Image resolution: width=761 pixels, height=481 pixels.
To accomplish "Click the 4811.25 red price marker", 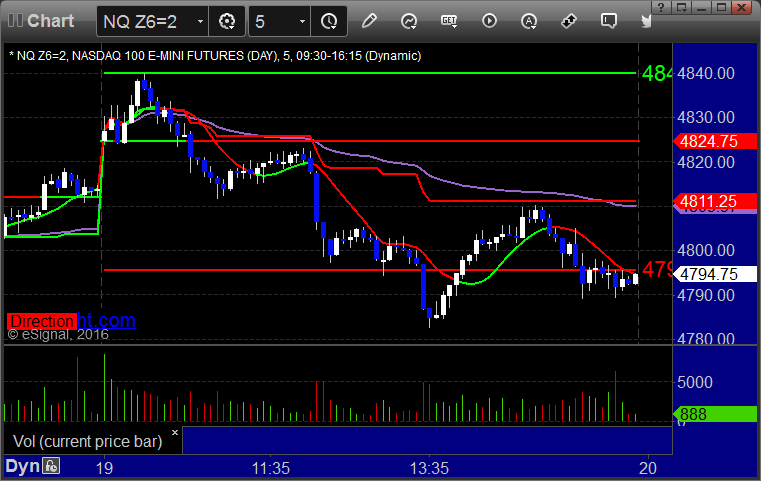I will 715,201.
